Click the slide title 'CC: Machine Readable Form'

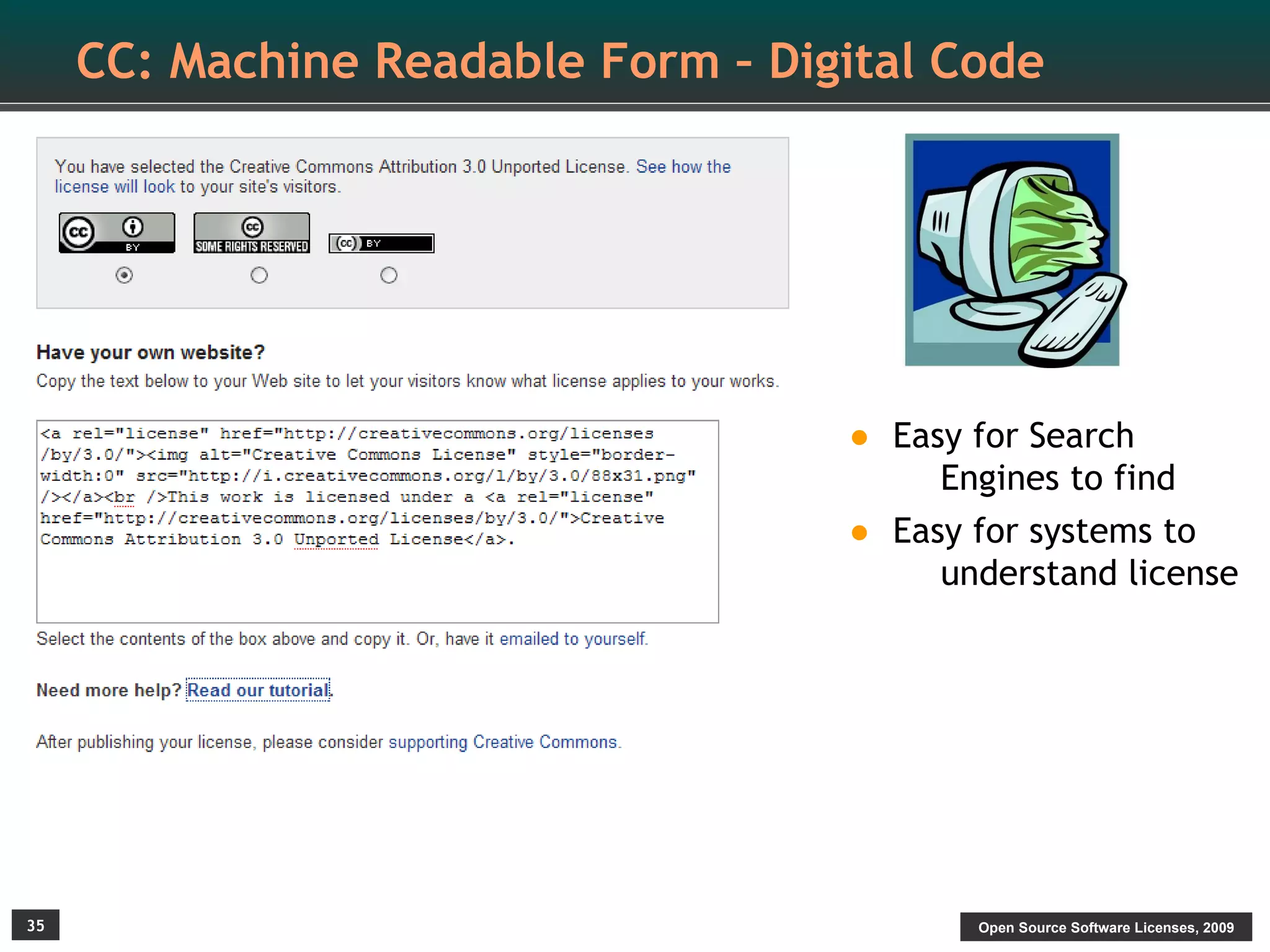[x=559, y=61]
